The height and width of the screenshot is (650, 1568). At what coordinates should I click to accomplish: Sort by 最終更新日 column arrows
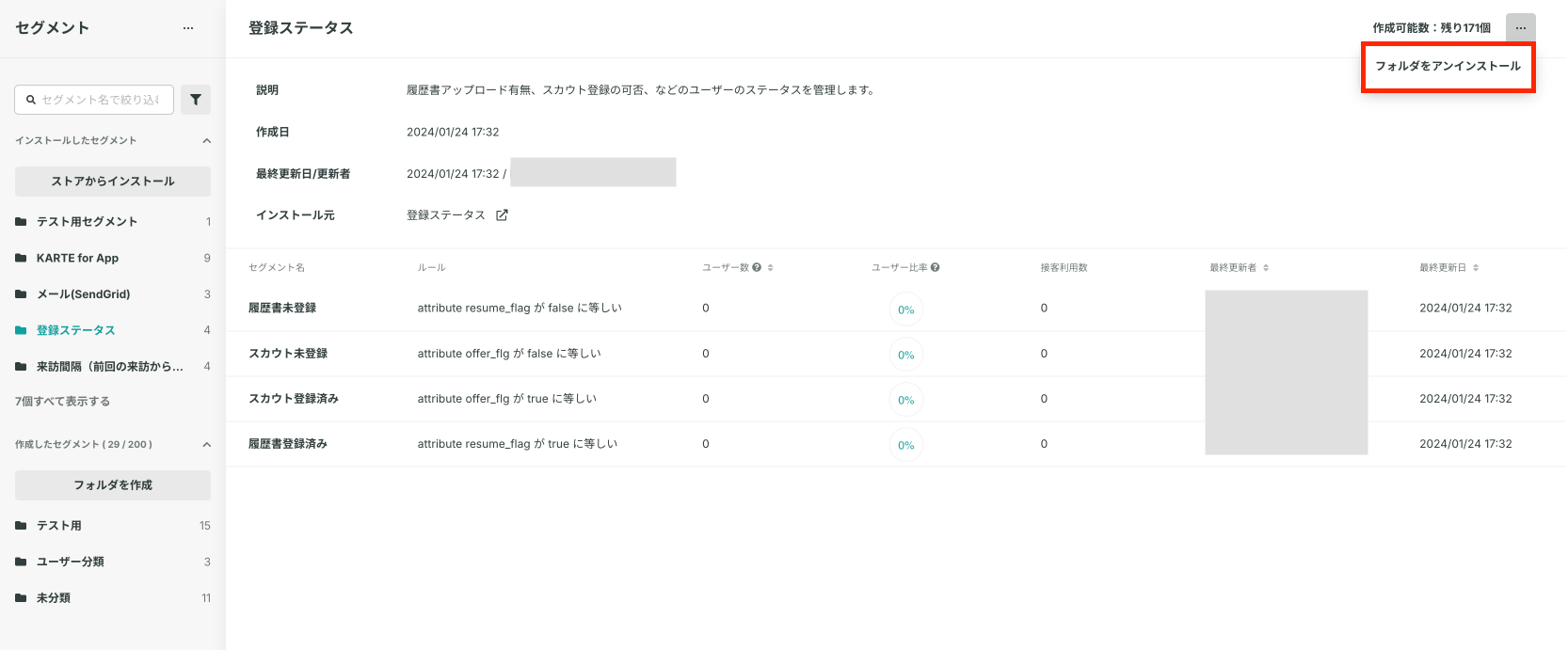point(1476,268)
